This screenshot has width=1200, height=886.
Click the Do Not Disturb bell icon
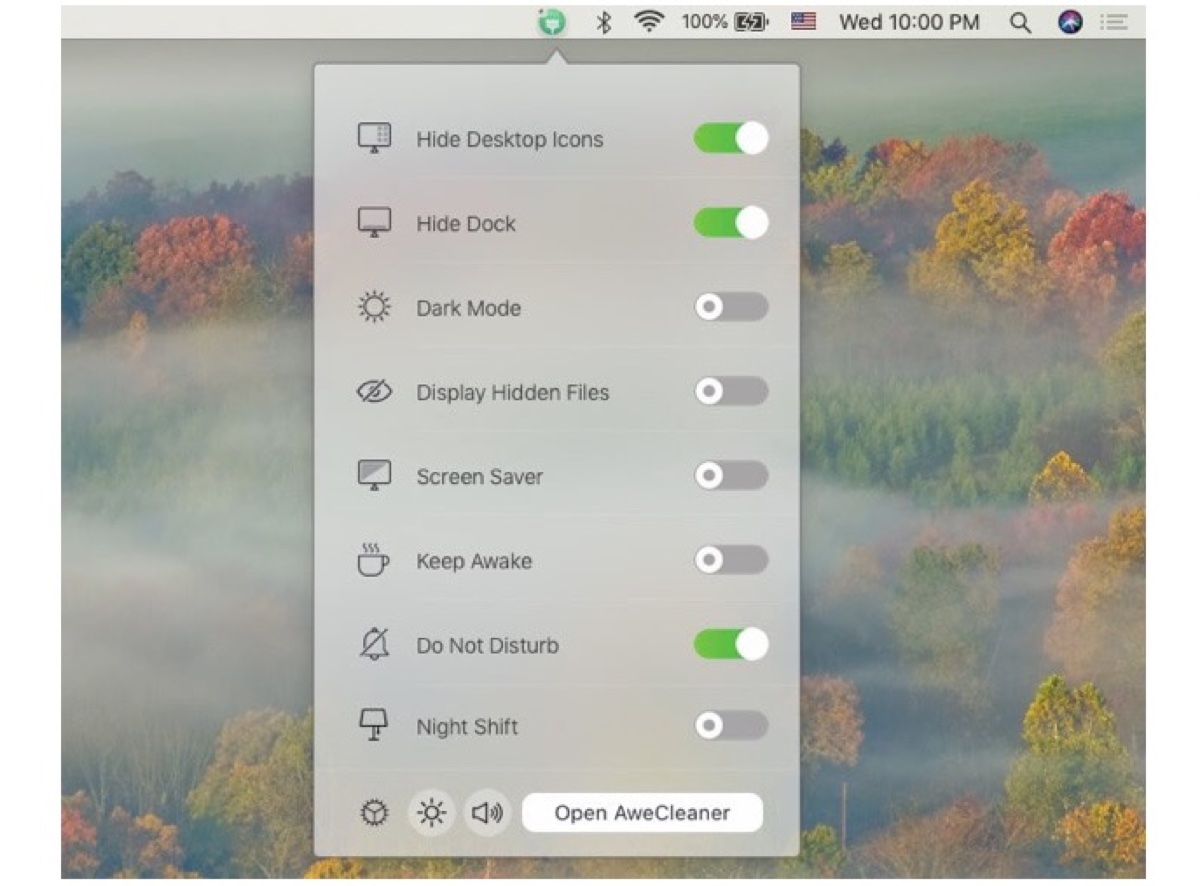pos(372,645)
